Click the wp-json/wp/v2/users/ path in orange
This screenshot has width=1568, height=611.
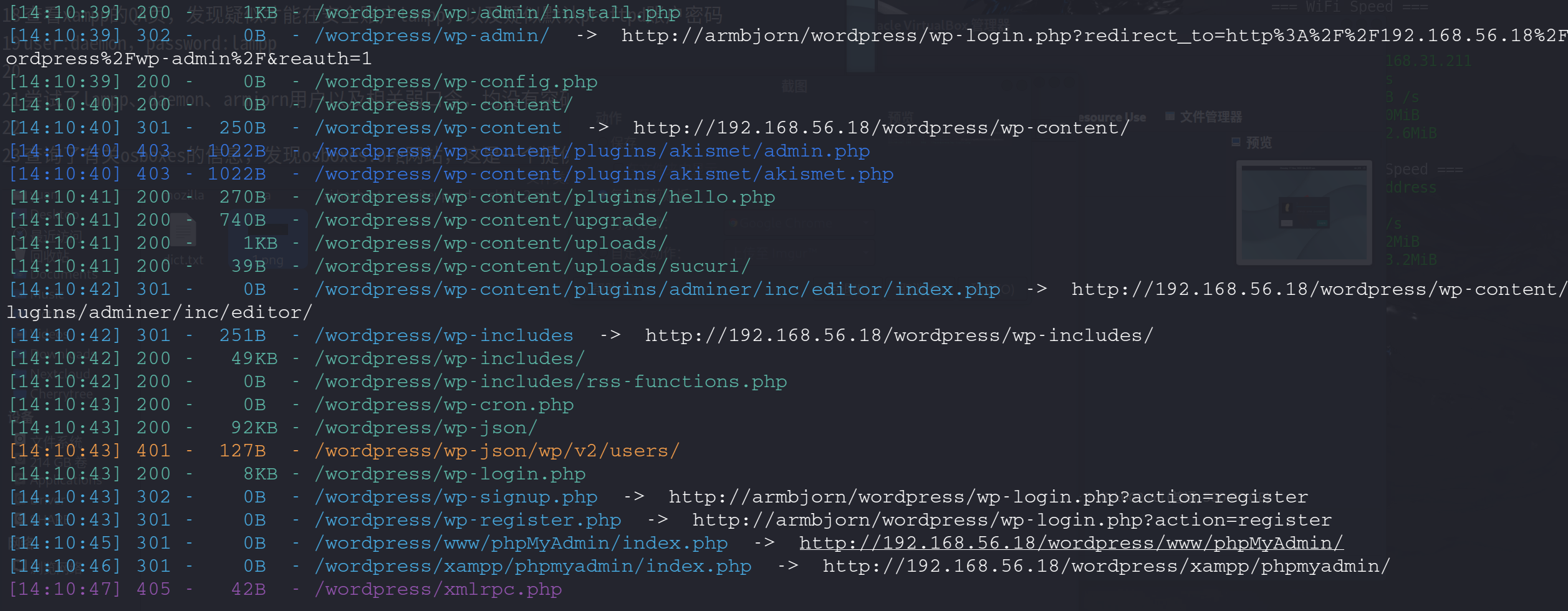497,451
